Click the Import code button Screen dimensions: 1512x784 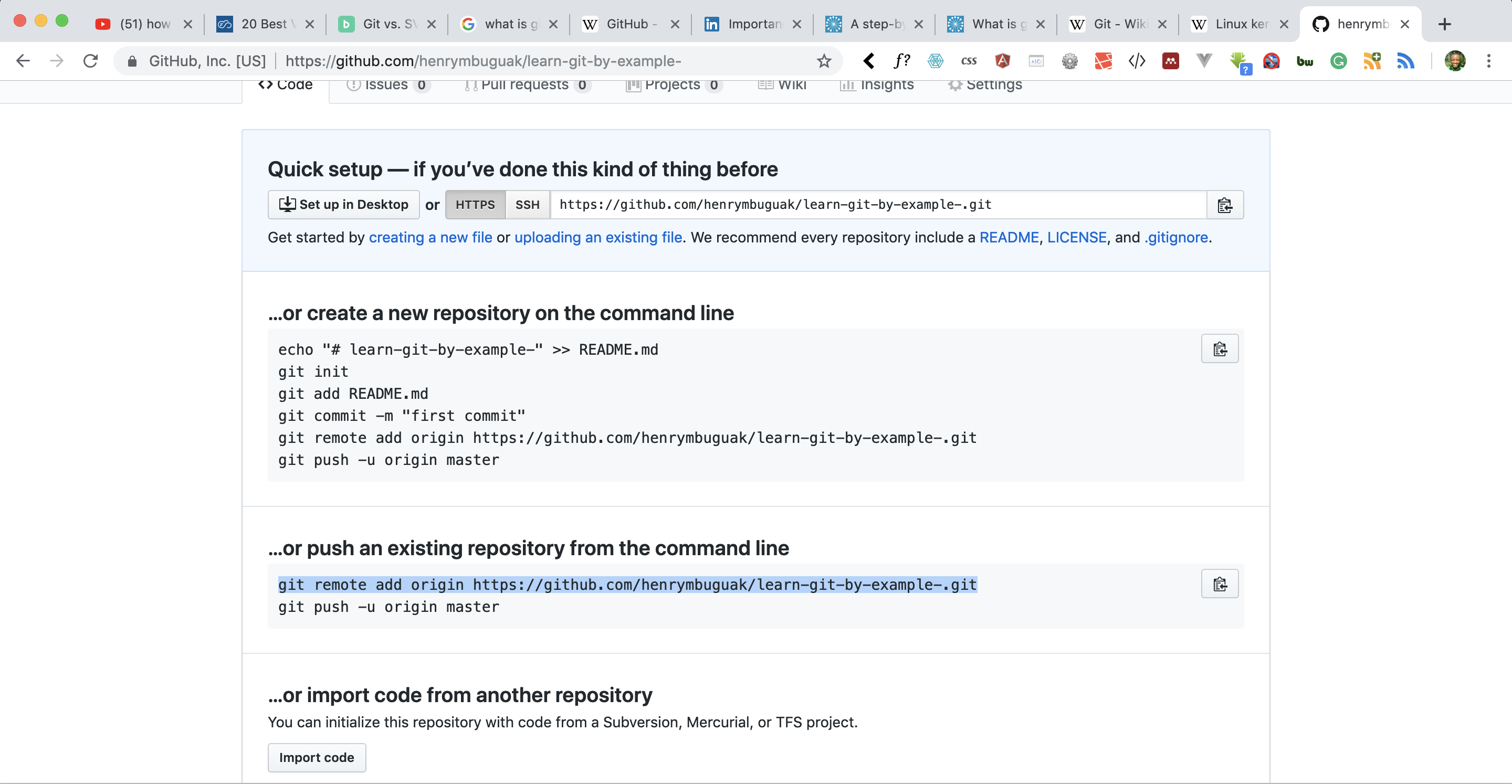(317, 758)
